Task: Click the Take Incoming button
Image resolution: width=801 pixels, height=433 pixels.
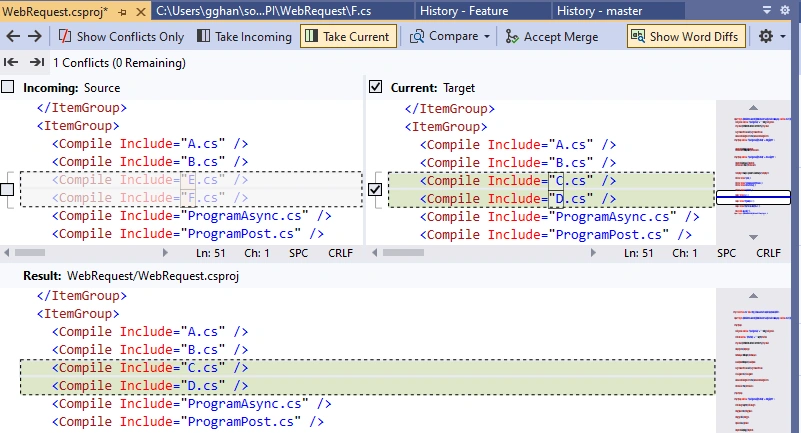Action: pyautogui.click(x=244, y=36)
